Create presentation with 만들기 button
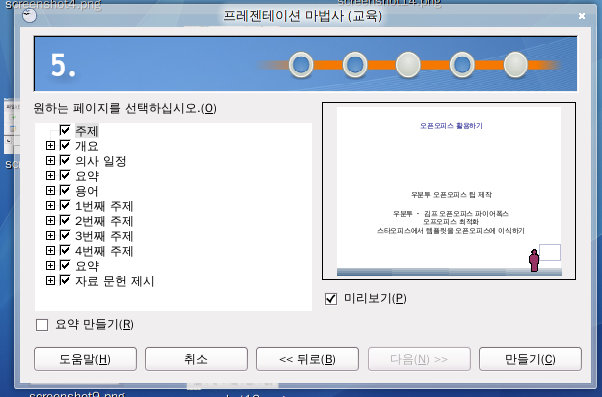The height and width of the screenshot is (397, 602). click(x=530, y=359)
